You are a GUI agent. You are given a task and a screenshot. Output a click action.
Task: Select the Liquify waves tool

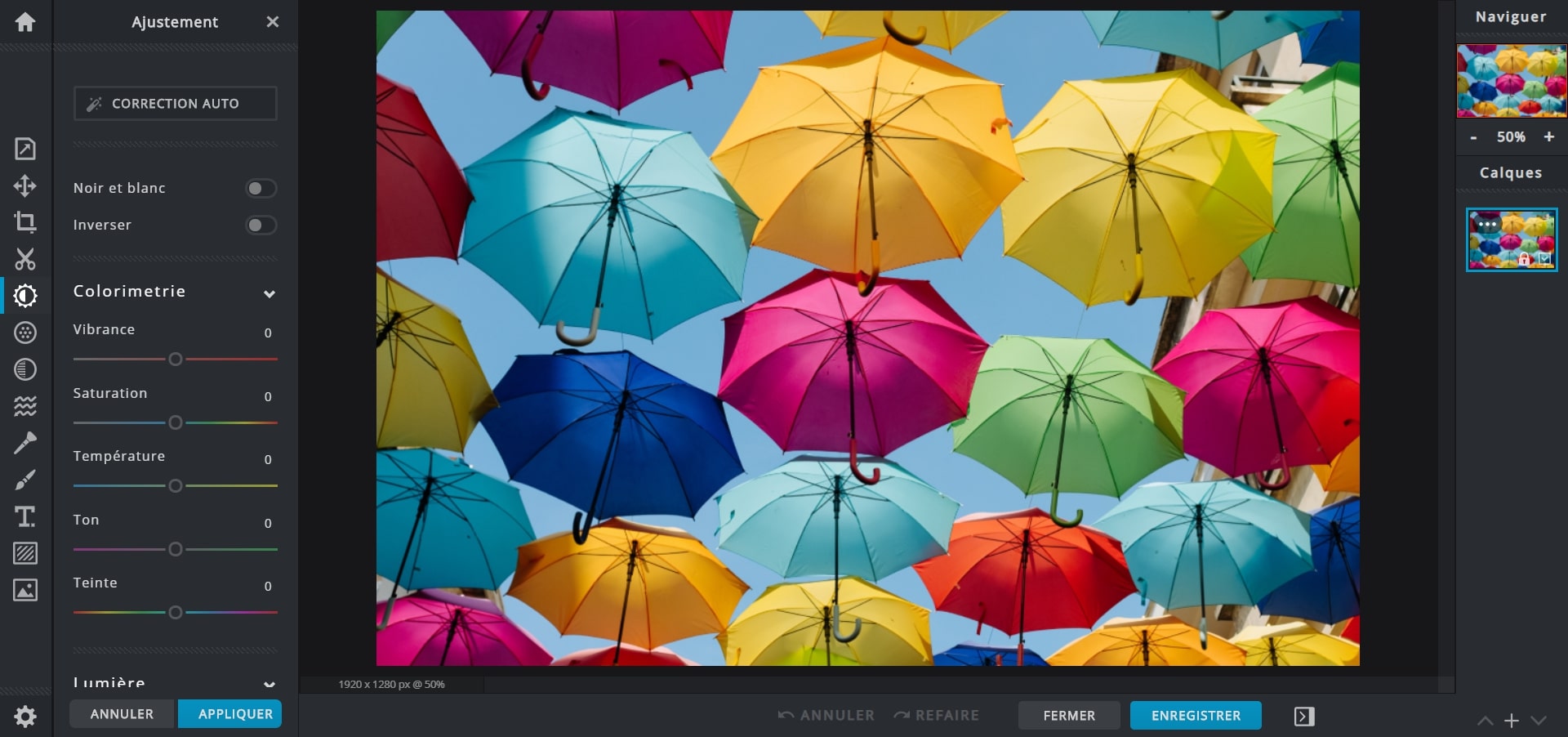[25, 406]
